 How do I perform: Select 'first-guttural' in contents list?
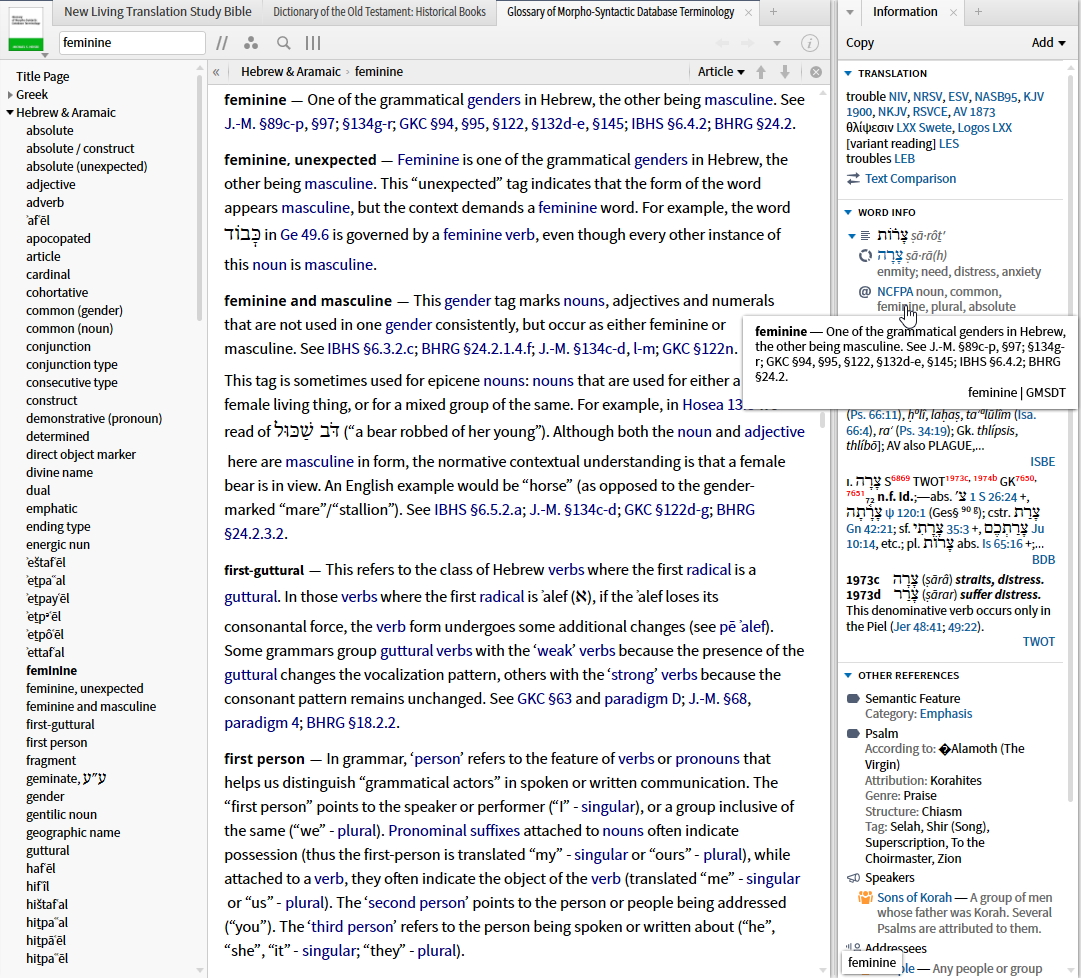(x=60, y=724)
